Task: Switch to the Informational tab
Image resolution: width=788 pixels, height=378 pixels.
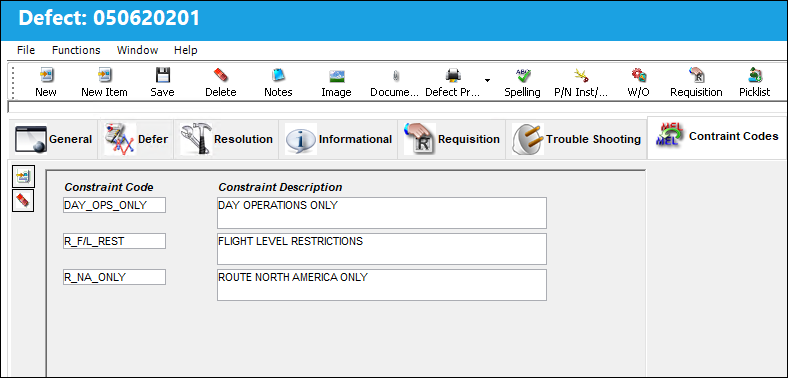Action: click(338, 139)
